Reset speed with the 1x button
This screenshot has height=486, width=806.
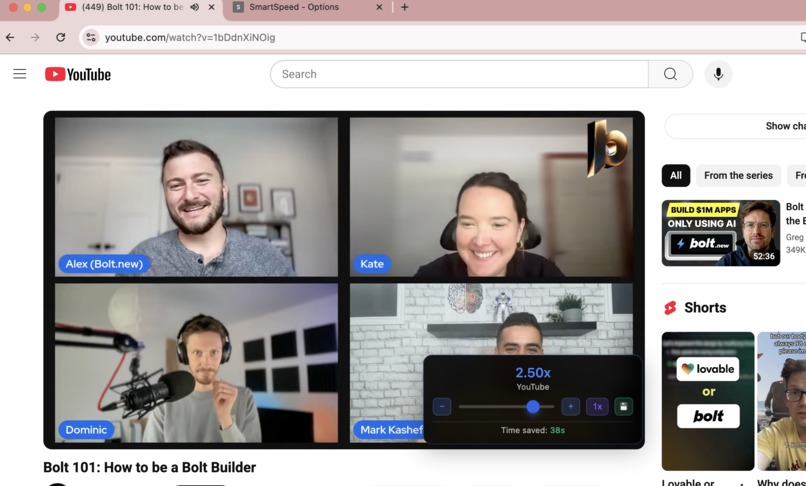point(597,406)
